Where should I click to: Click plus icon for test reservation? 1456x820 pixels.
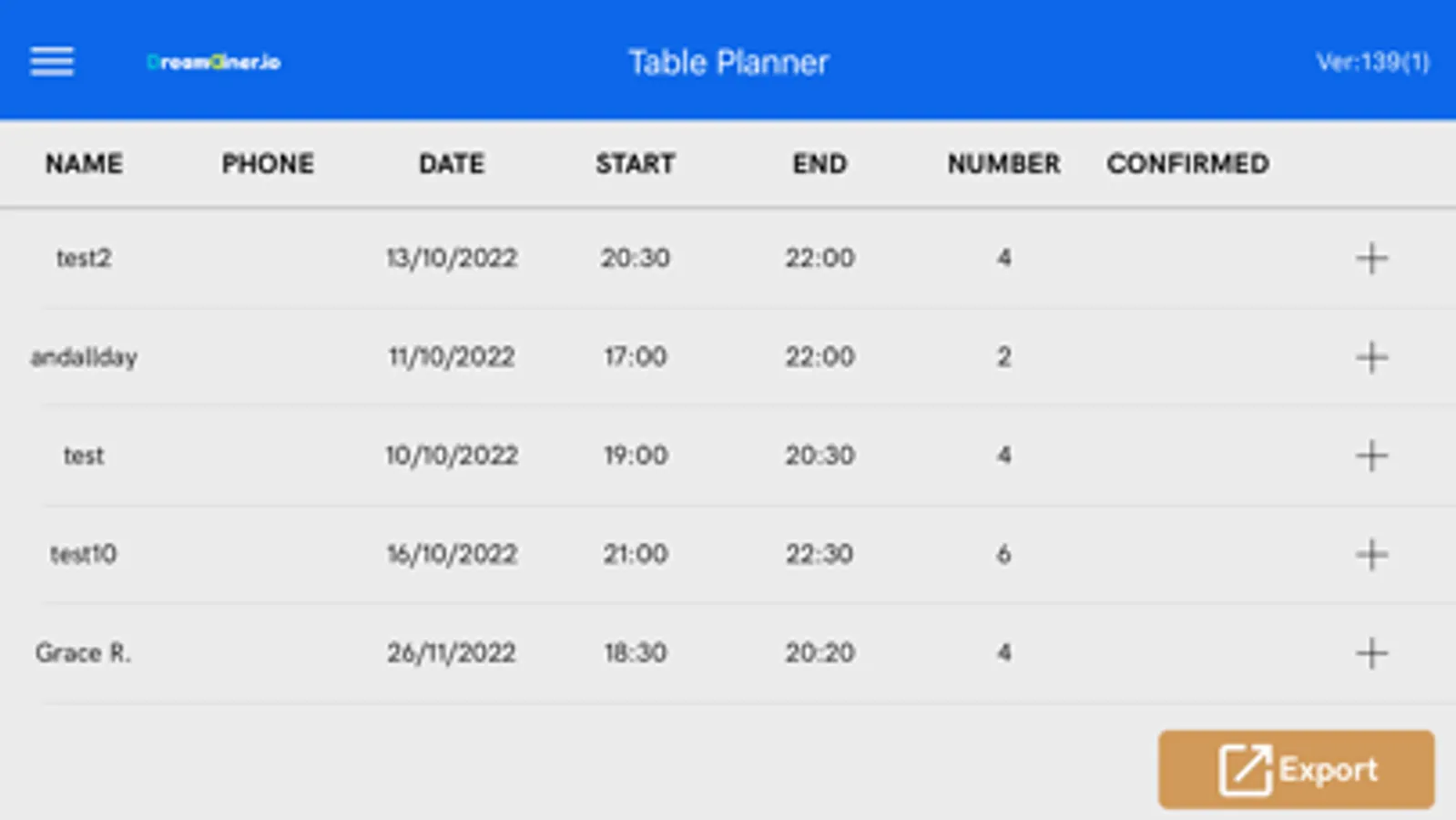point(1371,456)
